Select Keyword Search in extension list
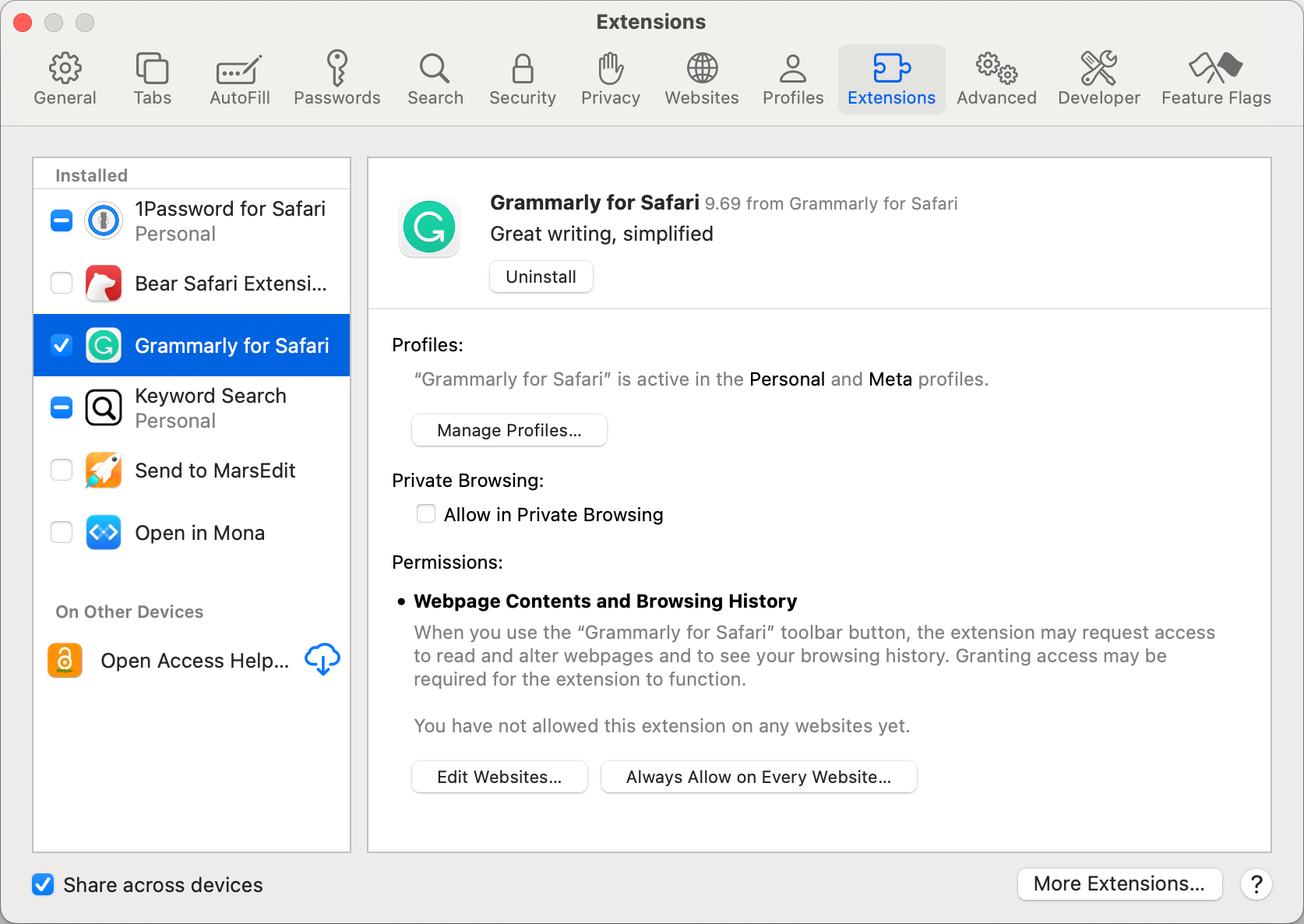The width and height of the screenshot is (1304, 924). point(210,407)
